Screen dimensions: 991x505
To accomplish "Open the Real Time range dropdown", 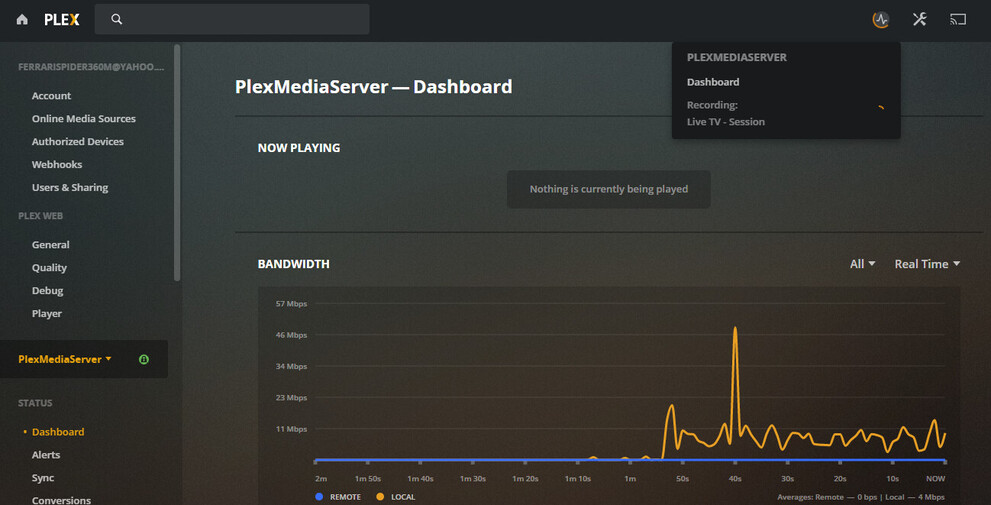I will [x=927, y=264].
